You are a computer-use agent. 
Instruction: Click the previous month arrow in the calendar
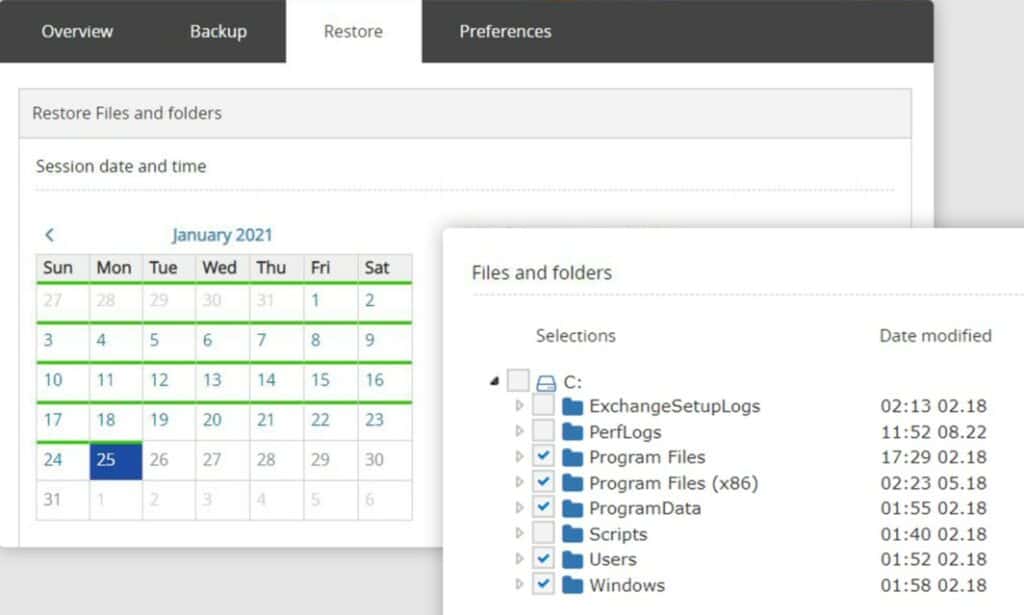[x=50, y=235]
